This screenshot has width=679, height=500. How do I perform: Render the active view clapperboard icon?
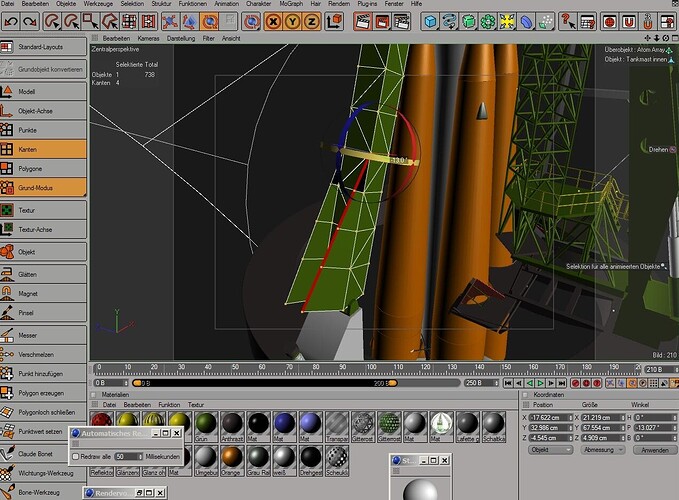362,21
